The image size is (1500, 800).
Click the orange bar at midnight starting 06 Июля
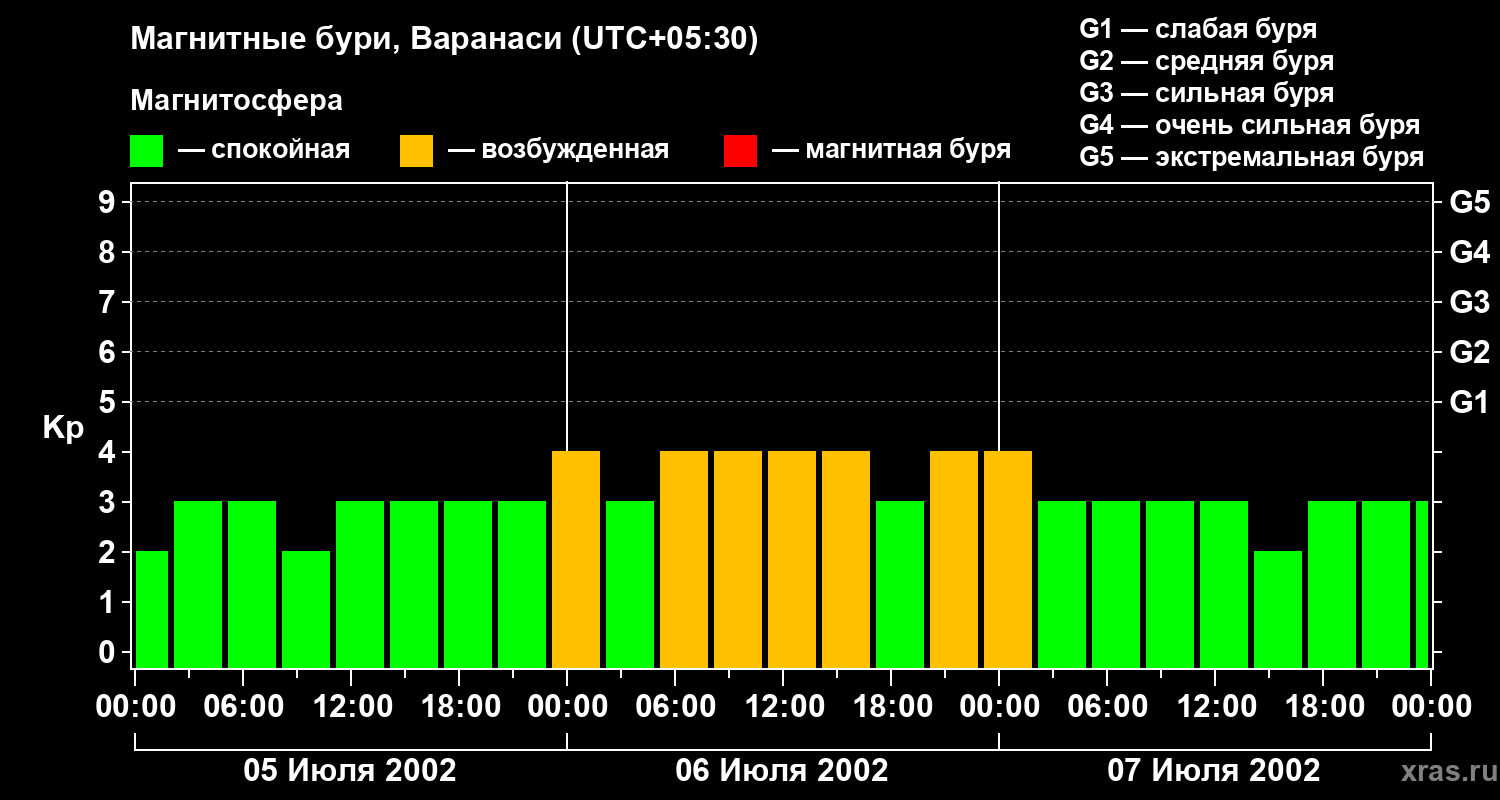[x=576, y=559]
